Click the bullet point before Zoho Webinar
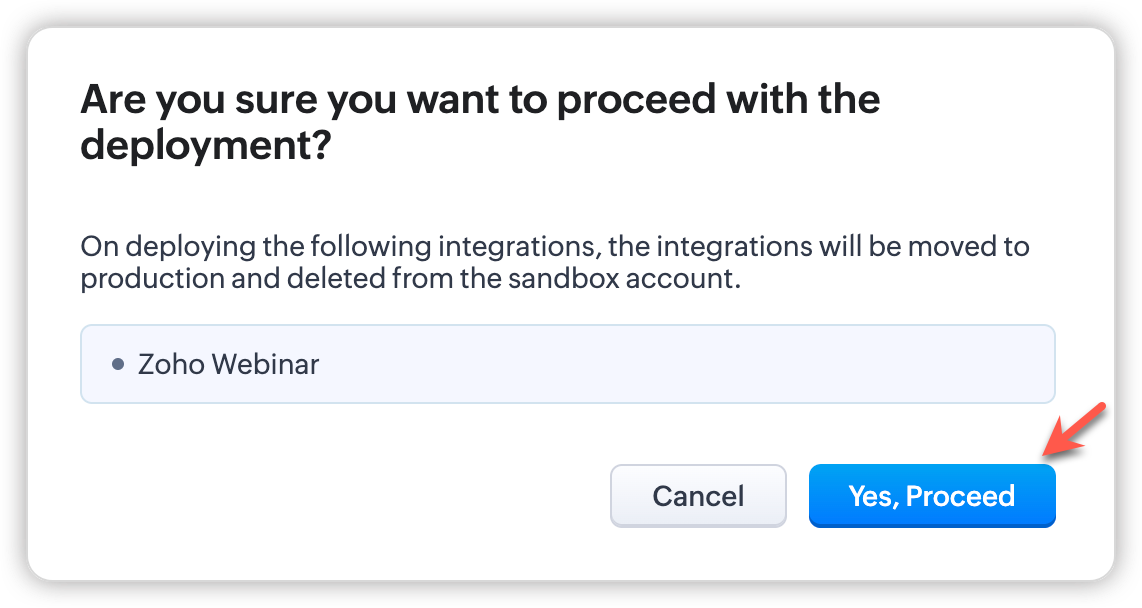Screen dimensions: 1142x608 (x=118, y=364)
